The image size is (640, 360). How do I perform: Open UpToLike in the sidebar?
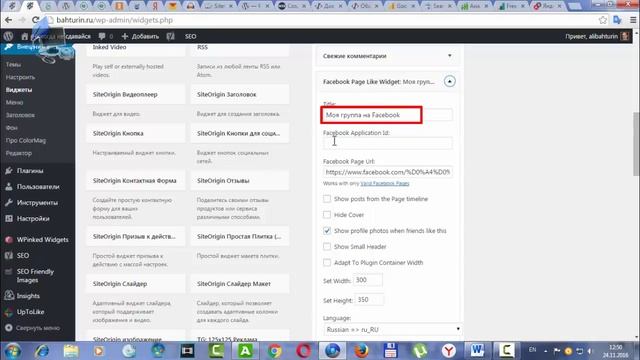pos(30,311)
